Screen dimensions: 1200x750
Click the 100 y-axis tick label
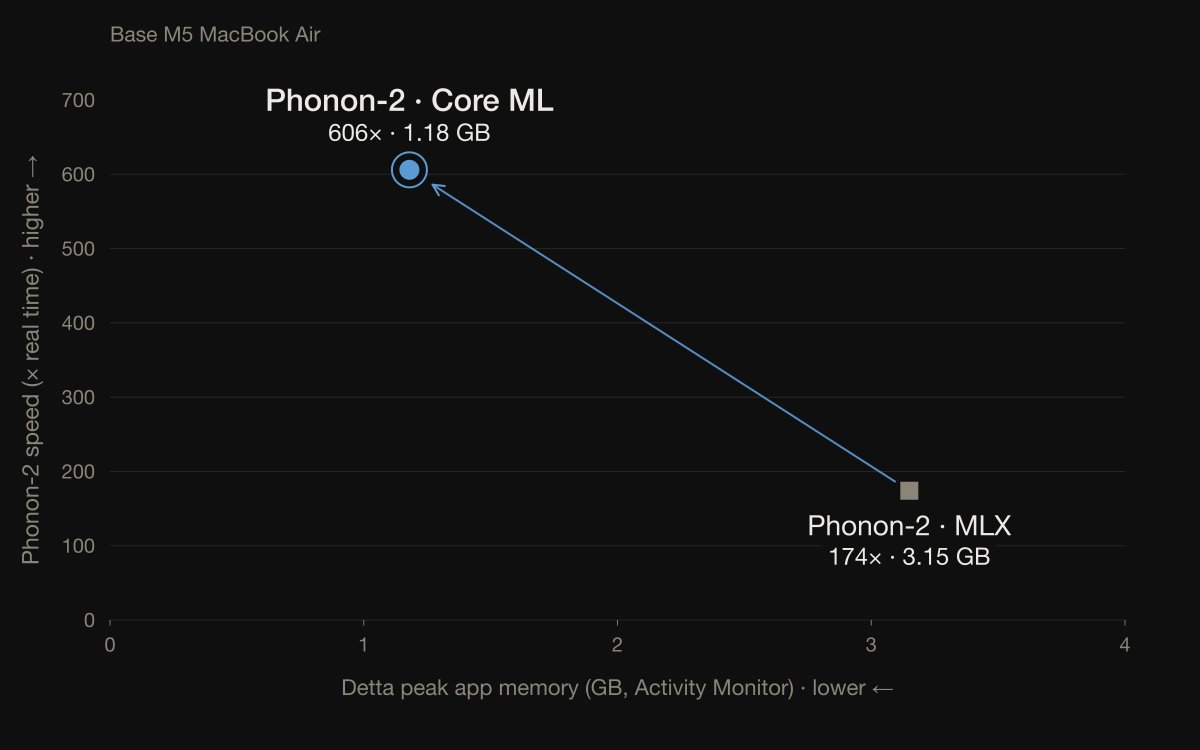tap(78, 546)
